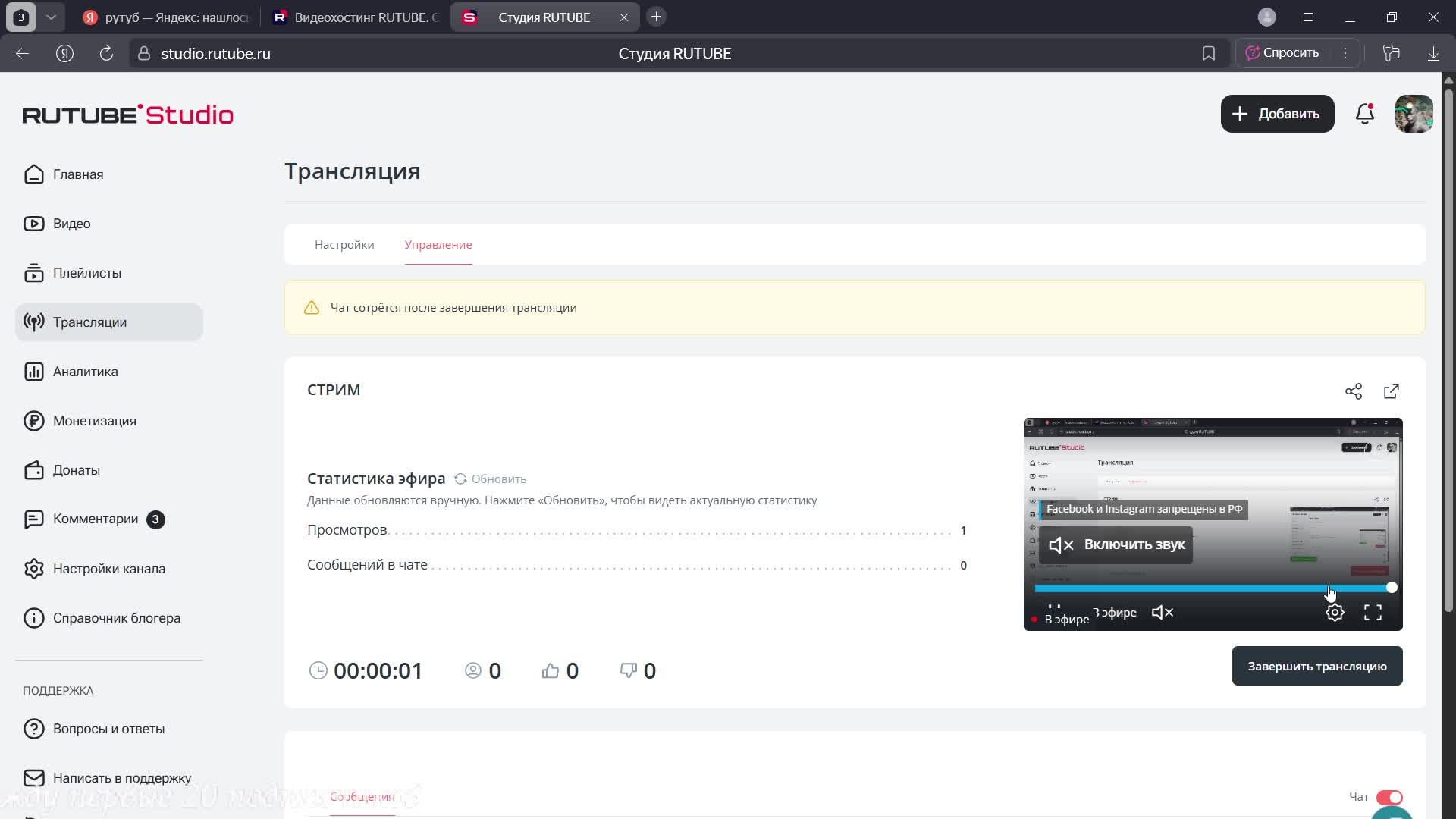Image resolution: width=1456 pixels, height=819 pixels.
Task: Click the browser bookmark icon
Action: (x=1209, y=53)
